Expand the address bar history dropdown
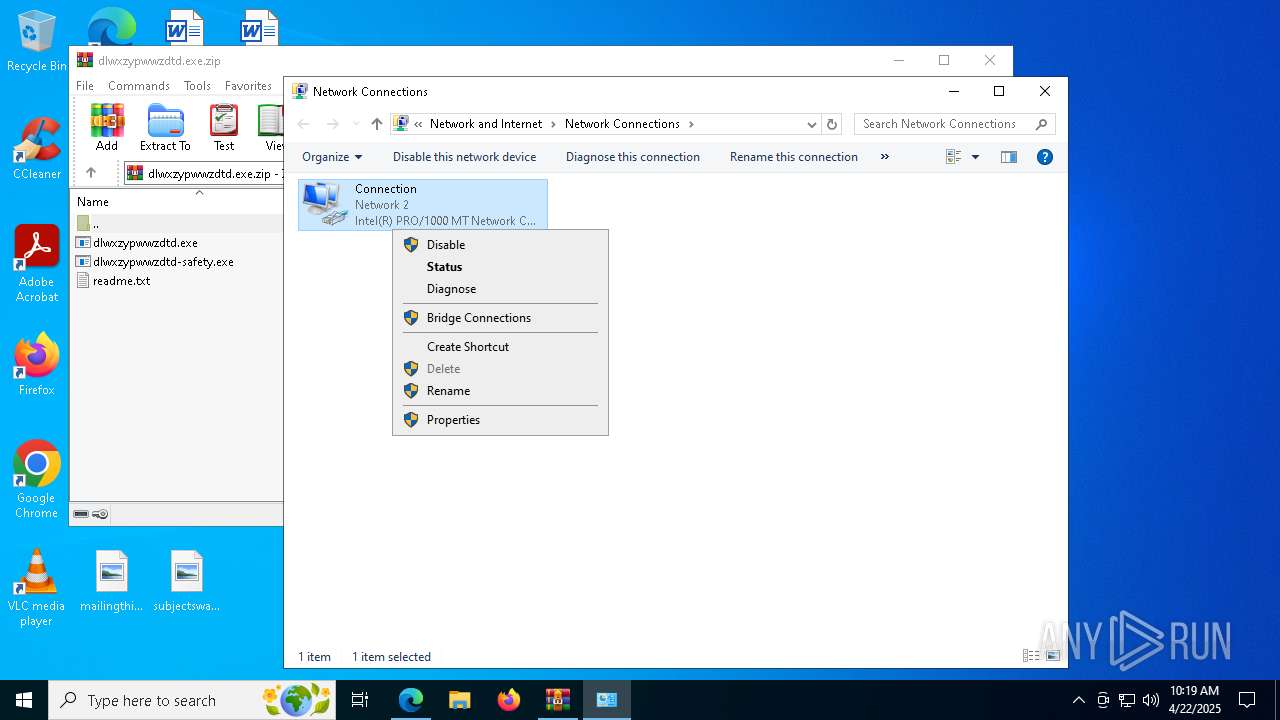The image size is (1280, 720). click(x=812, y=124)
